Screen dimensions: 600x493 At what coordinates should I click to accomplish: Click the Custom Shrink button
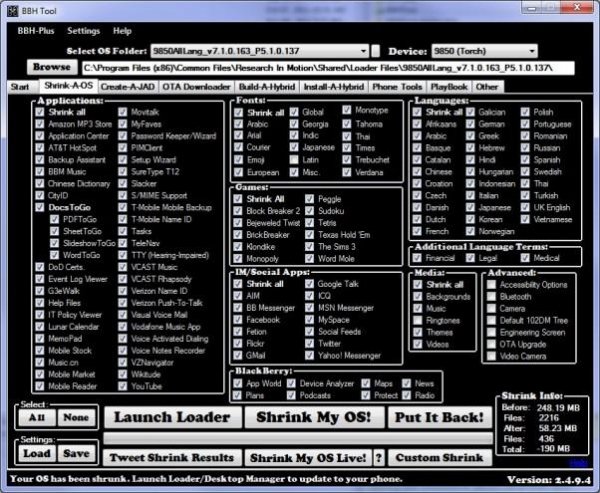click(x=440, y=458)
